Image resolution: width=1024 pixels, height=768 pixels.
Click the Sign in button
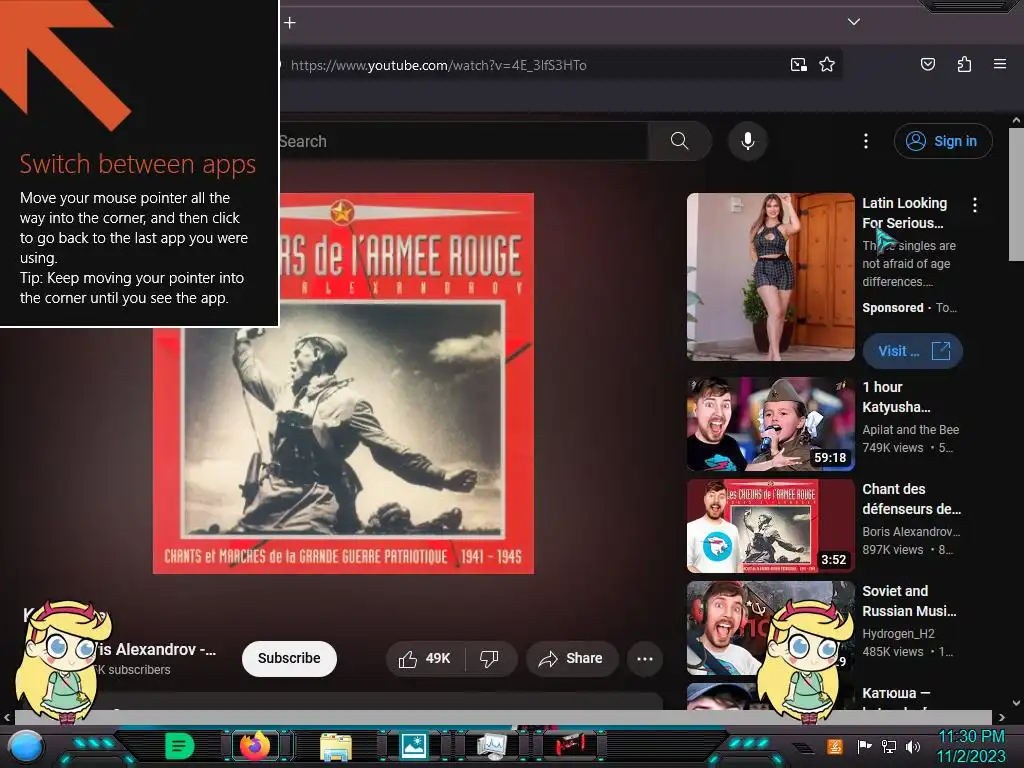[943, 141]
